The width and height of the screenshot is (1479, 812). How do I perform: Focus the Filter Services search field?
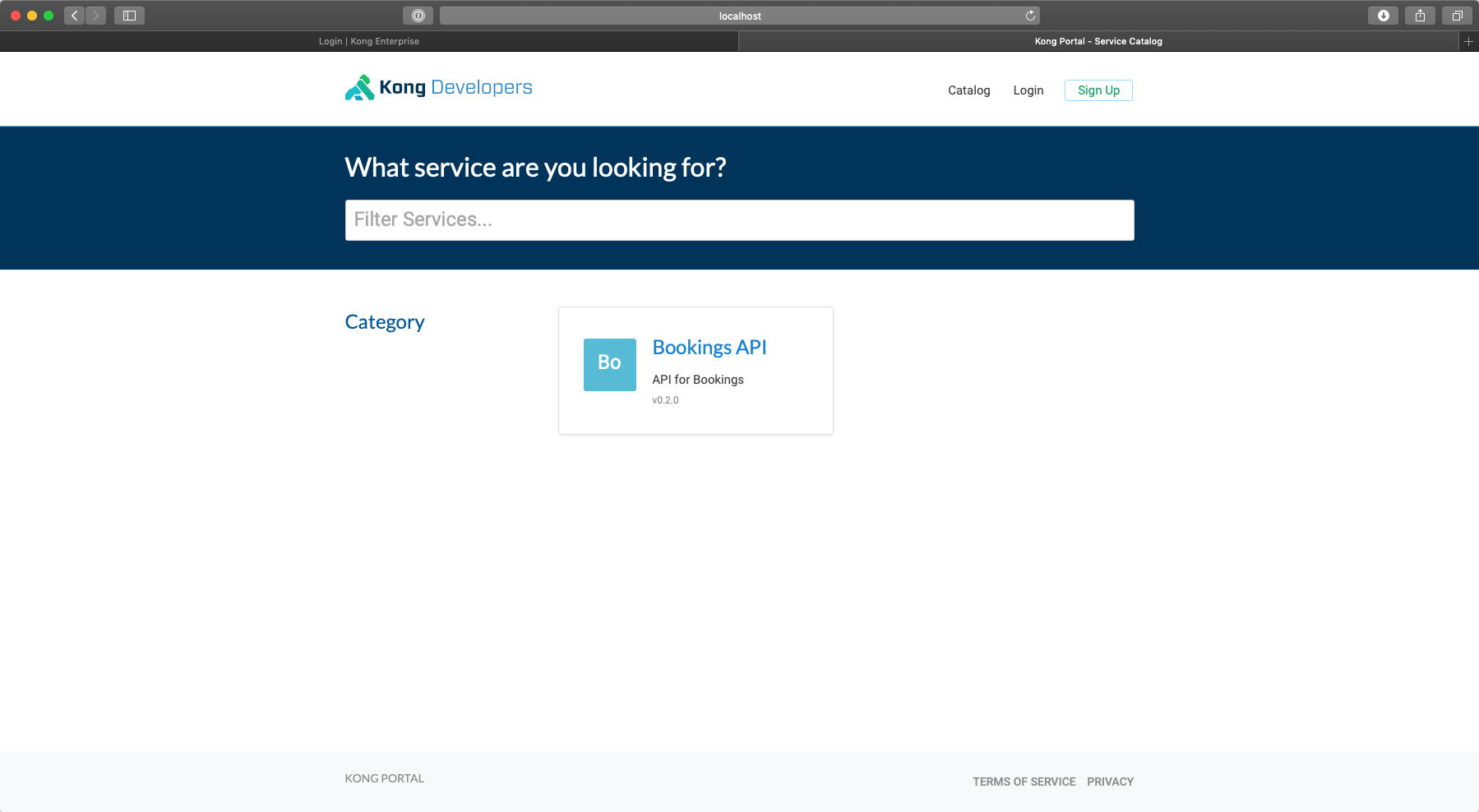pyautogui.click(x=739, y=220)
